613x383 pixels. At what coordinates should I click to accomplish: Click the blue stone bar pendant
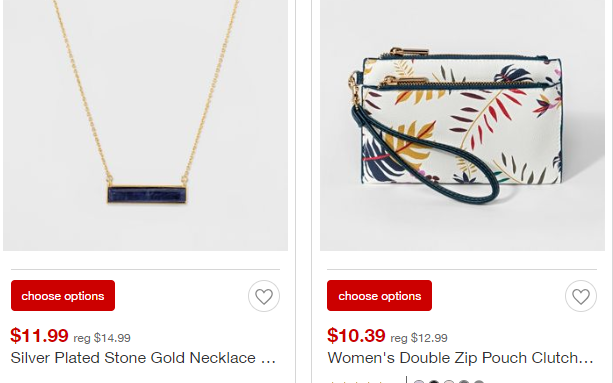pos(147,194)
